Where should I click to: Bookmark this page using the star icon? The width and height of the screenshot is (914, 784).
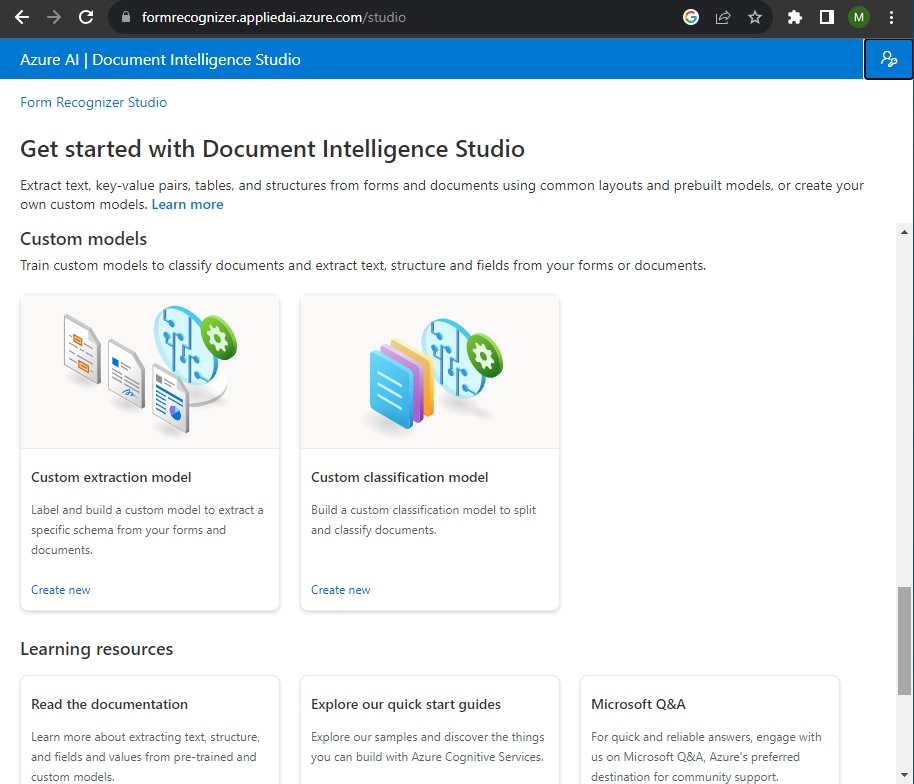click(755, 17)
